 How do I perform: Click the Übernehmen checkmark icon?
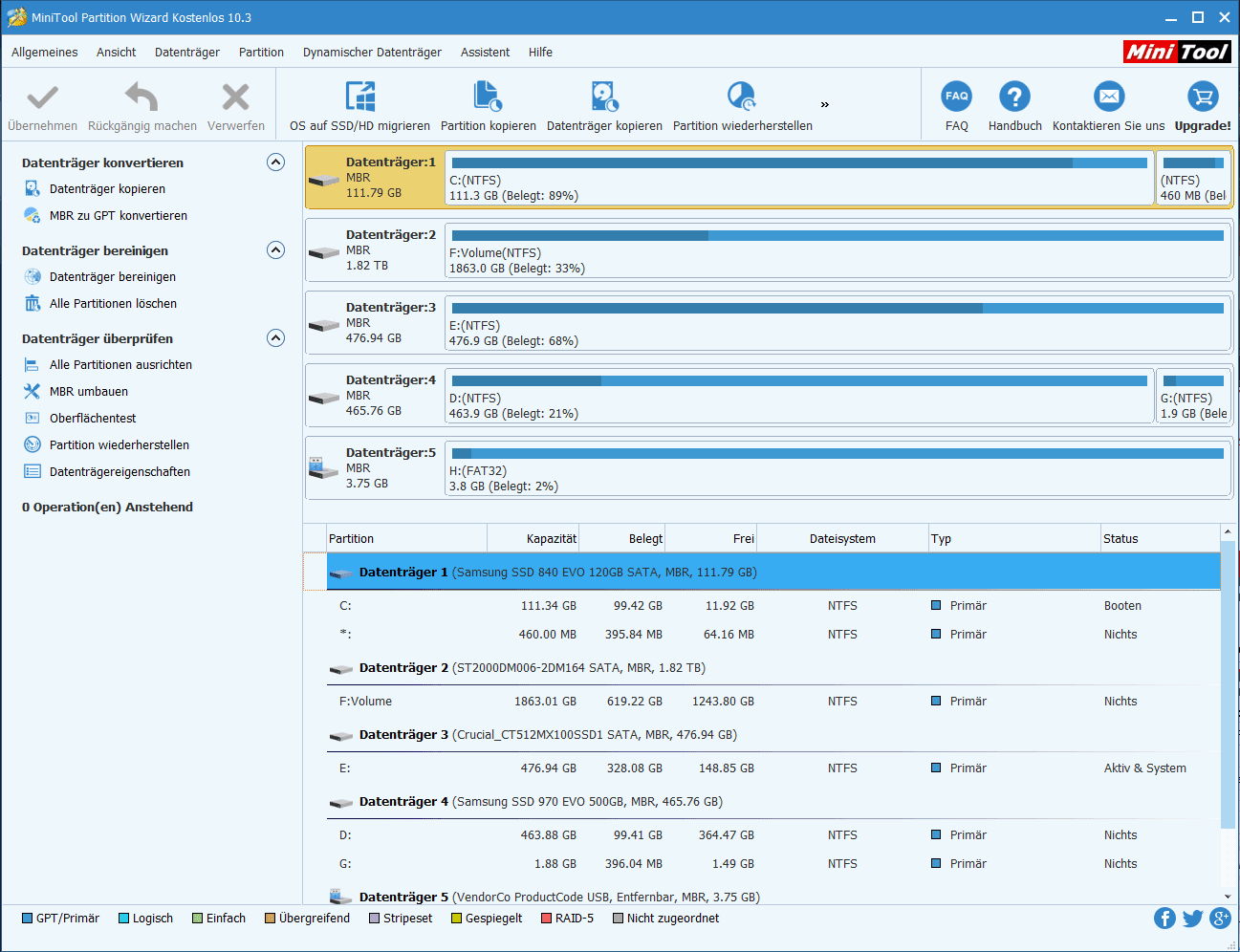pos(42,97)
